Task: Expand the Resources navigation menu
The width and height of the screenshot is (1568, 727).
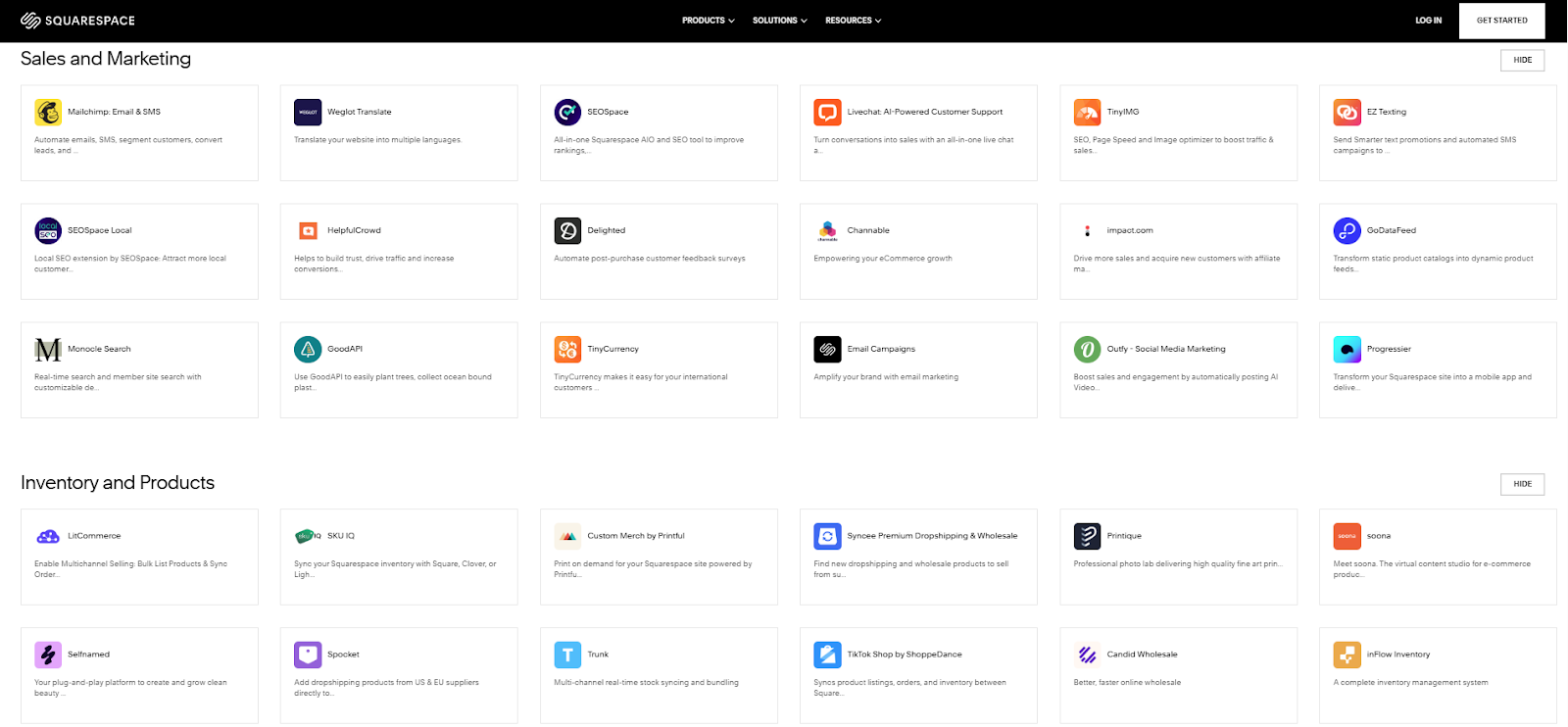Action: click(854, 21)
